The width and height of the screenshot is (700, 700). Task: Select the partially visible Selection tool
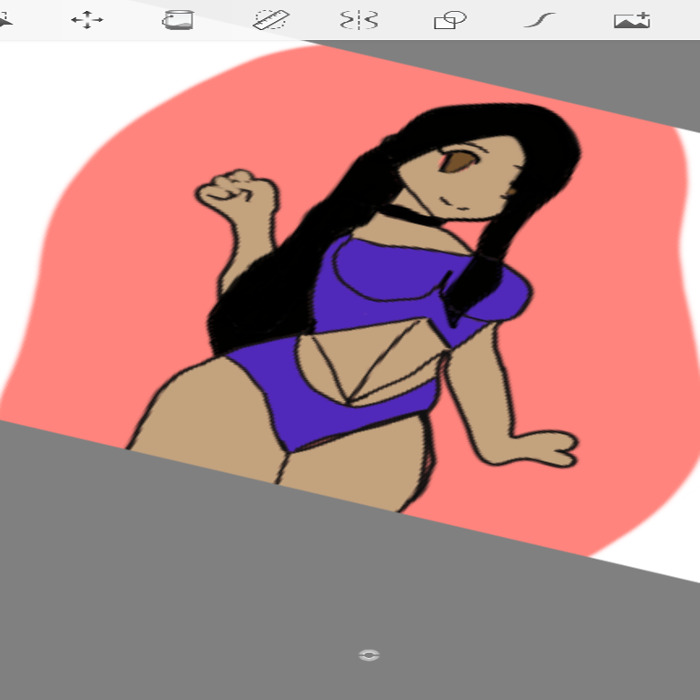tap(5, 20)
